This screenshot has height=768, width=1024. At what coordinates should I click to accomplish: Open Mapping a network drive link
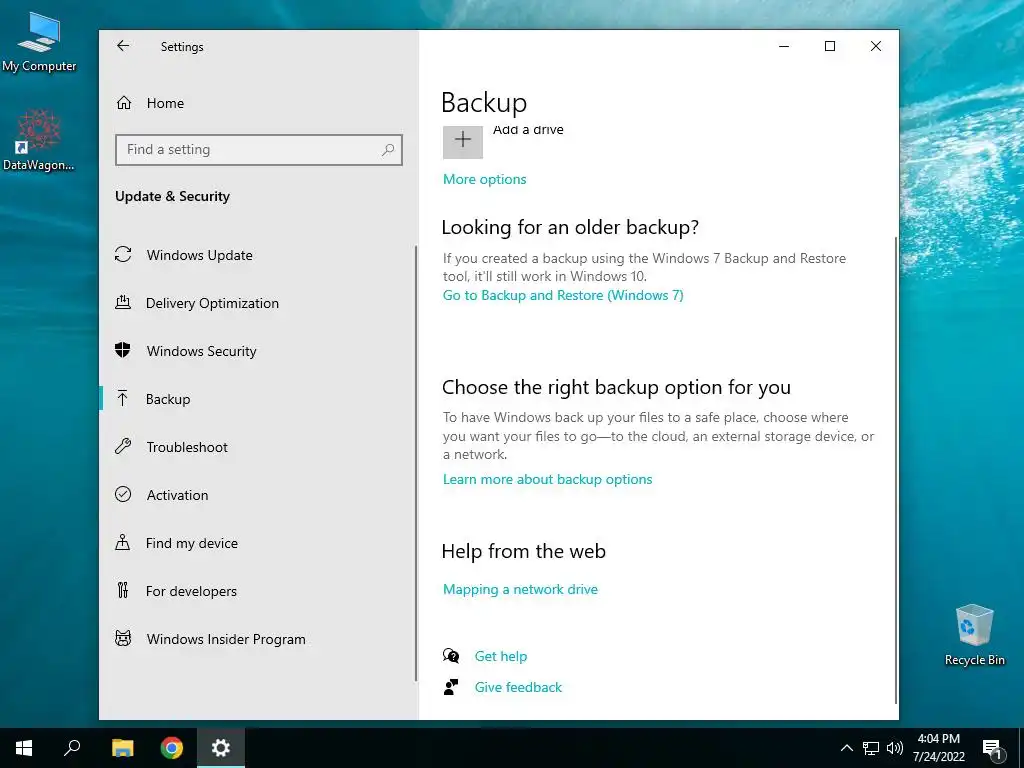(x=520, y=589)
